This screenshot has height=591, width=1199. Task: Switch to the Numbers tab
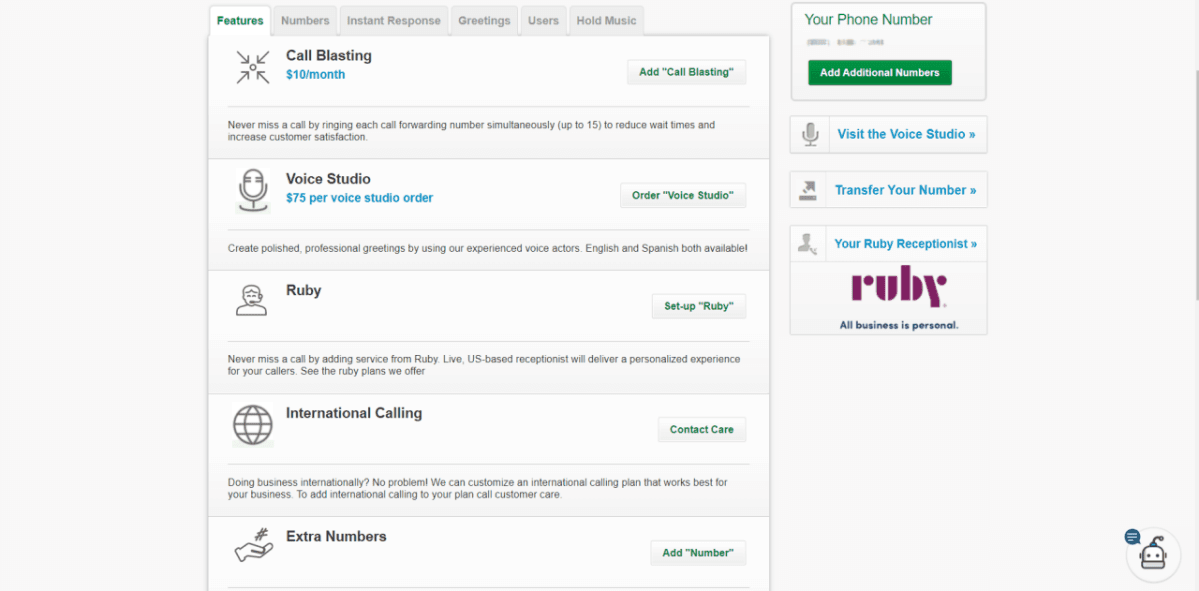[x=305, y=21]
